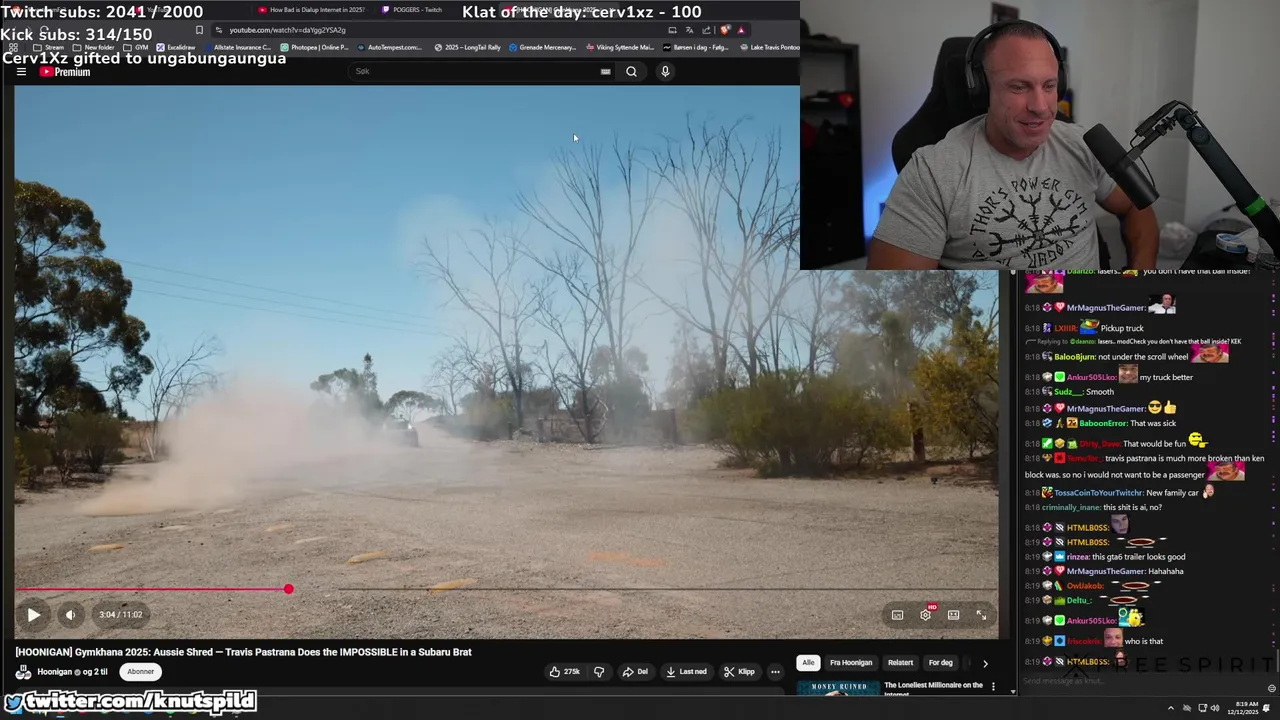Click the browser address bar URL

[287, 30]
